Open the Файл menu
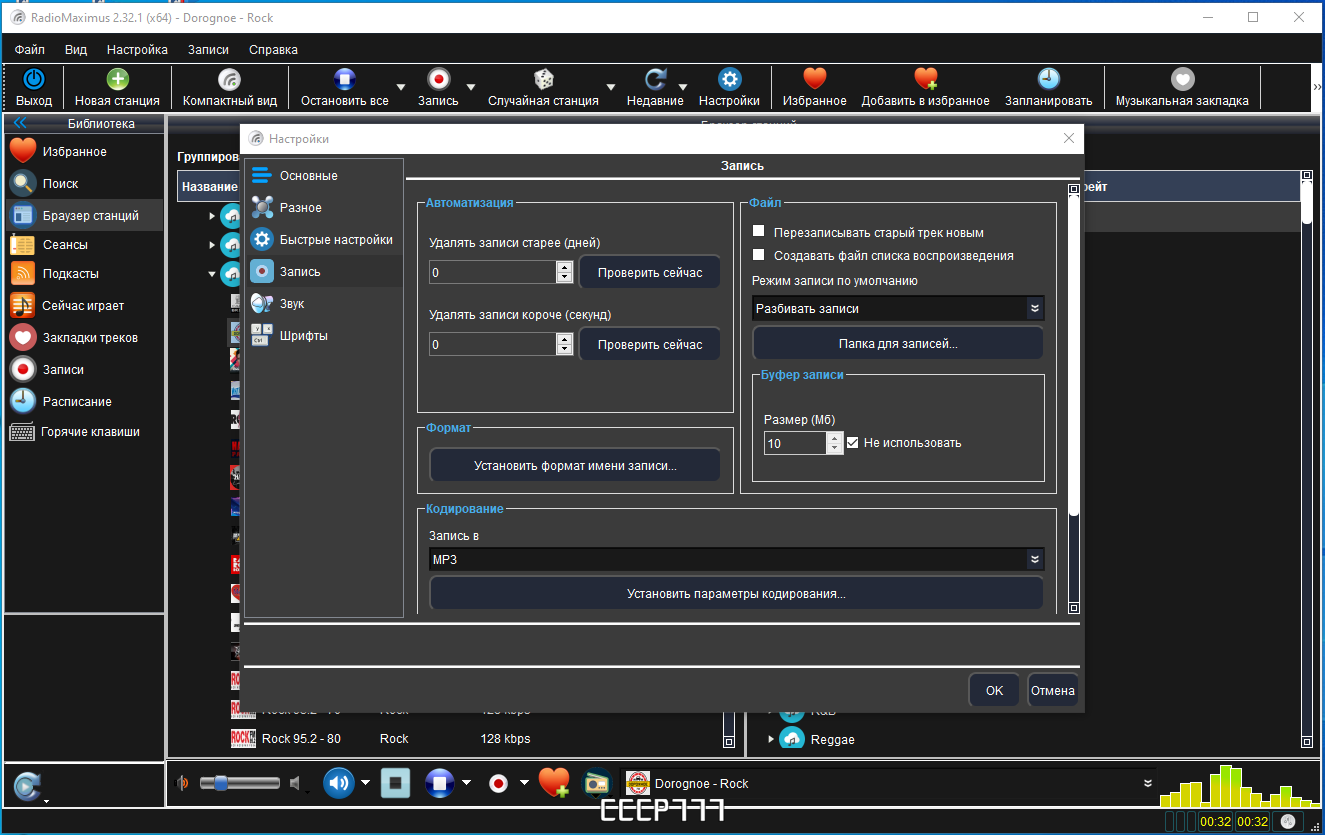The width and height of the screenshot is (1325, 835). coord(30,49)
